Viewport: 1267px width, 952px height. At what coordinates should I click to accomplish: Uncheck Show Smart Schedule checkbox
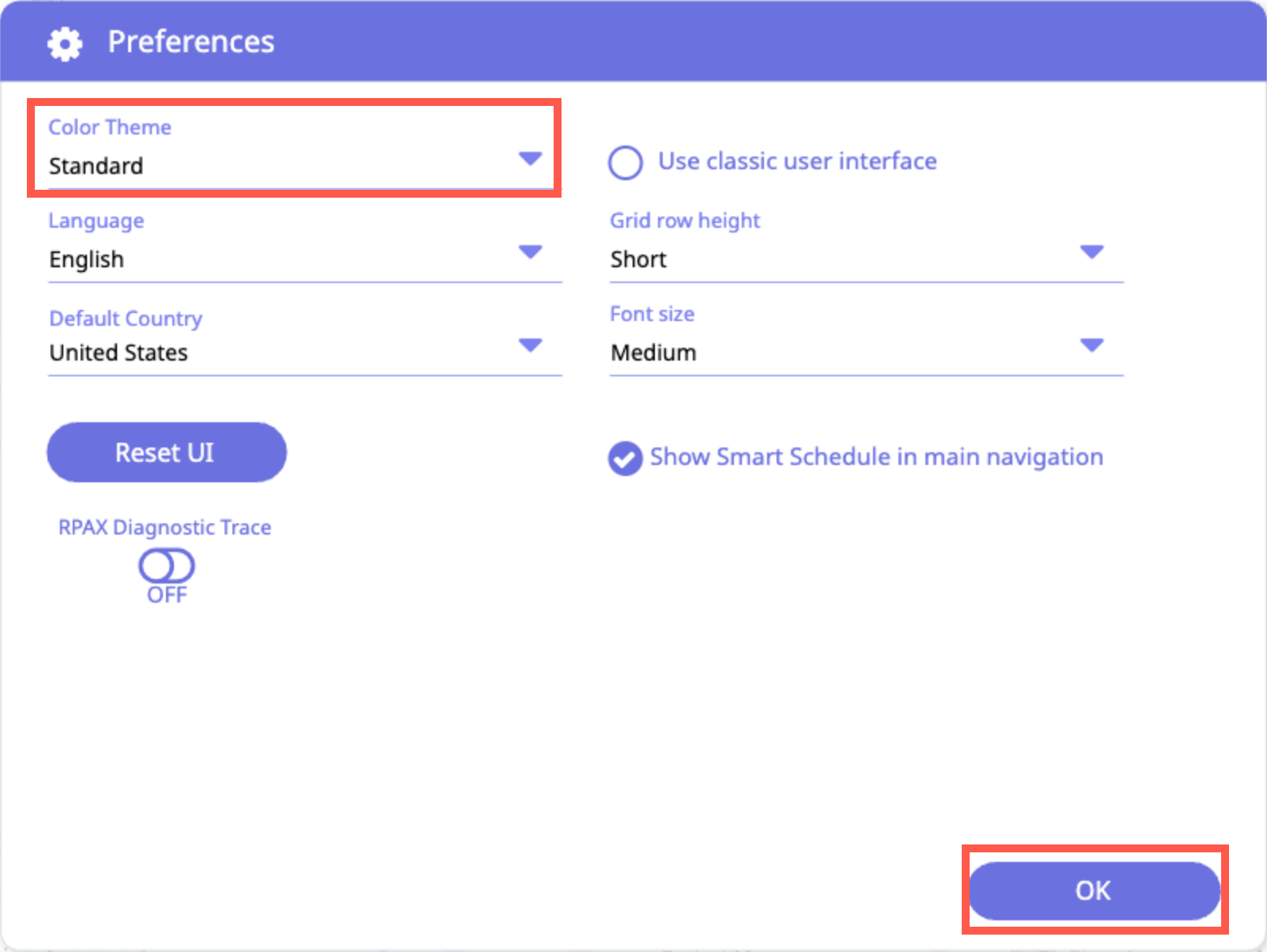pos(625,458)
